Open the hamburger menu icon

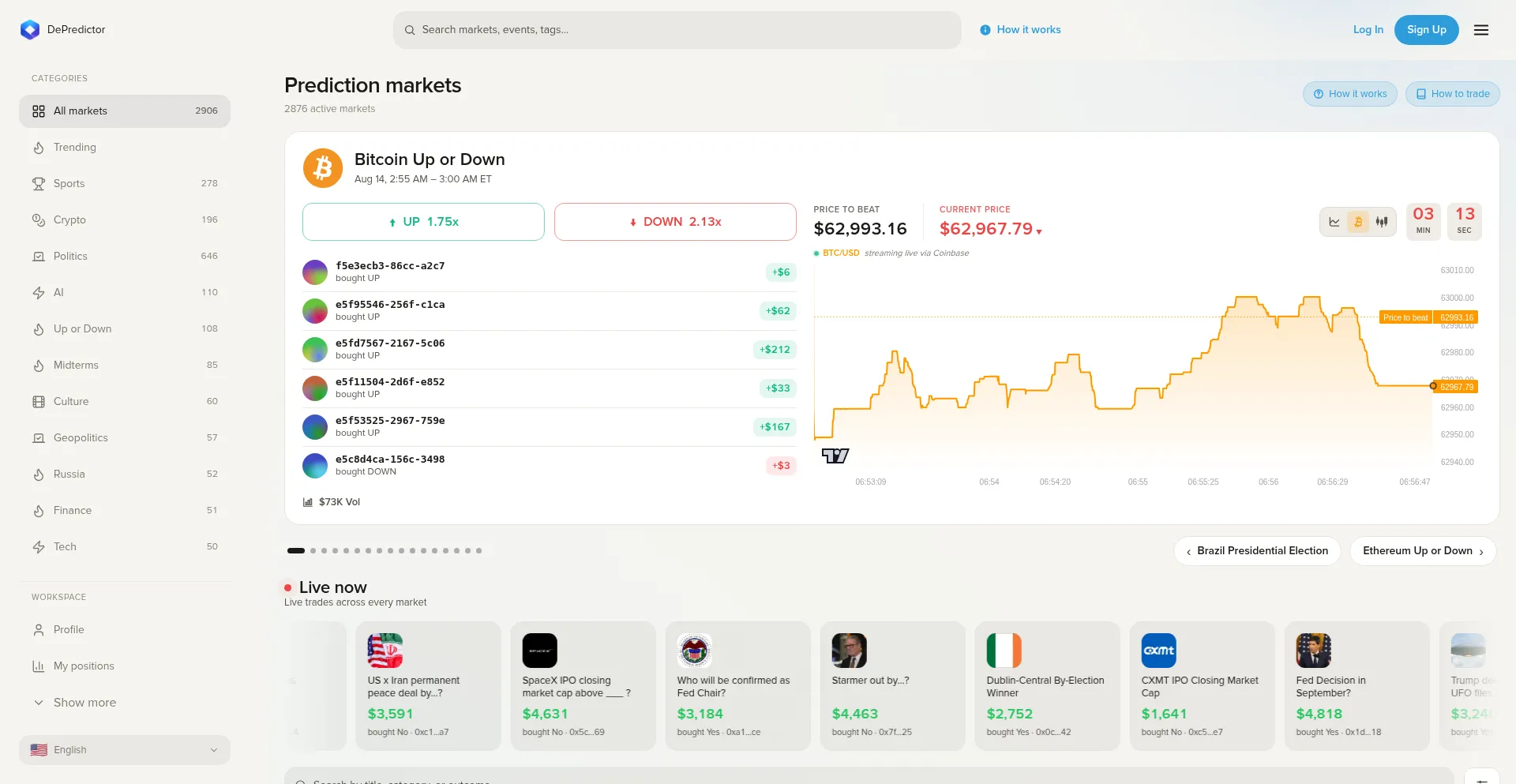1481,30
